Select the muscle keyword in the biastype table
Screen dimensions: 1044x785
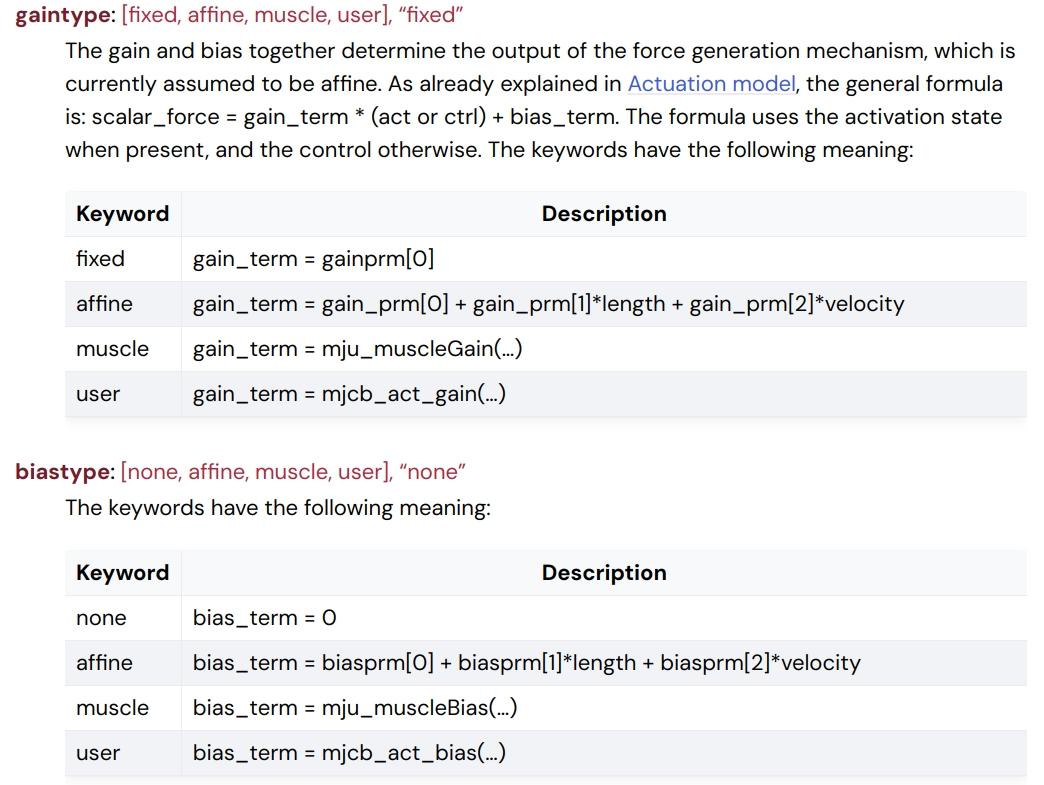[x=112, y=708]
